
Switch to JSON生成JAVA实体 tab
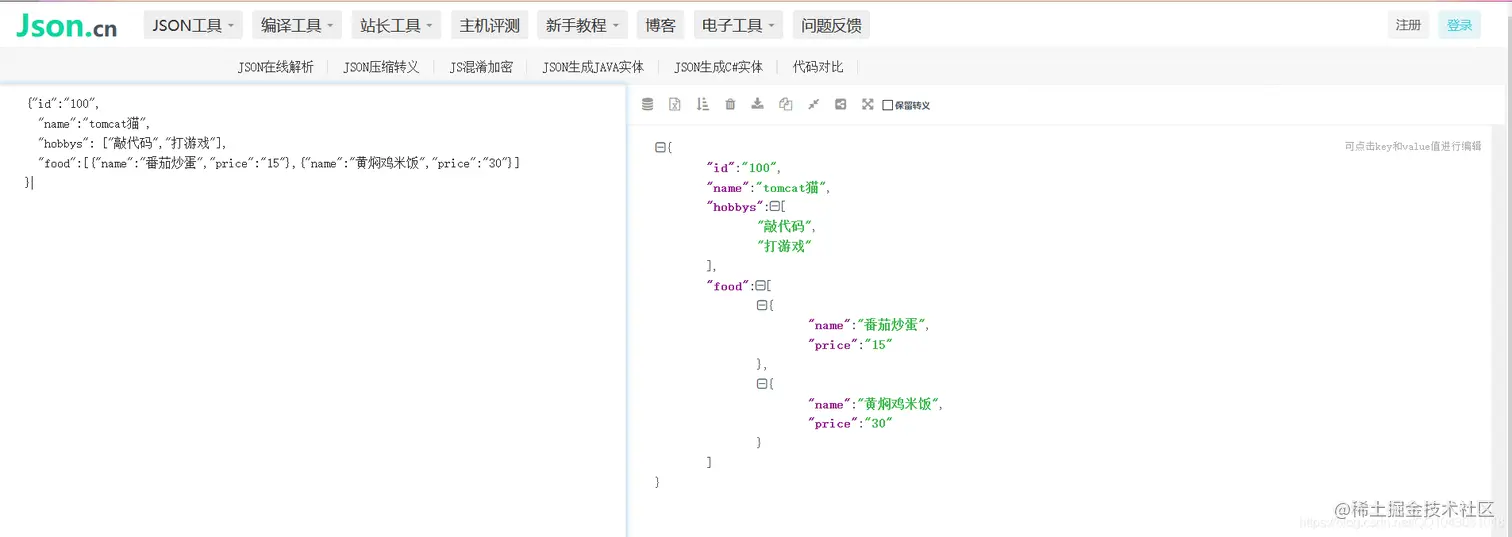593,67
